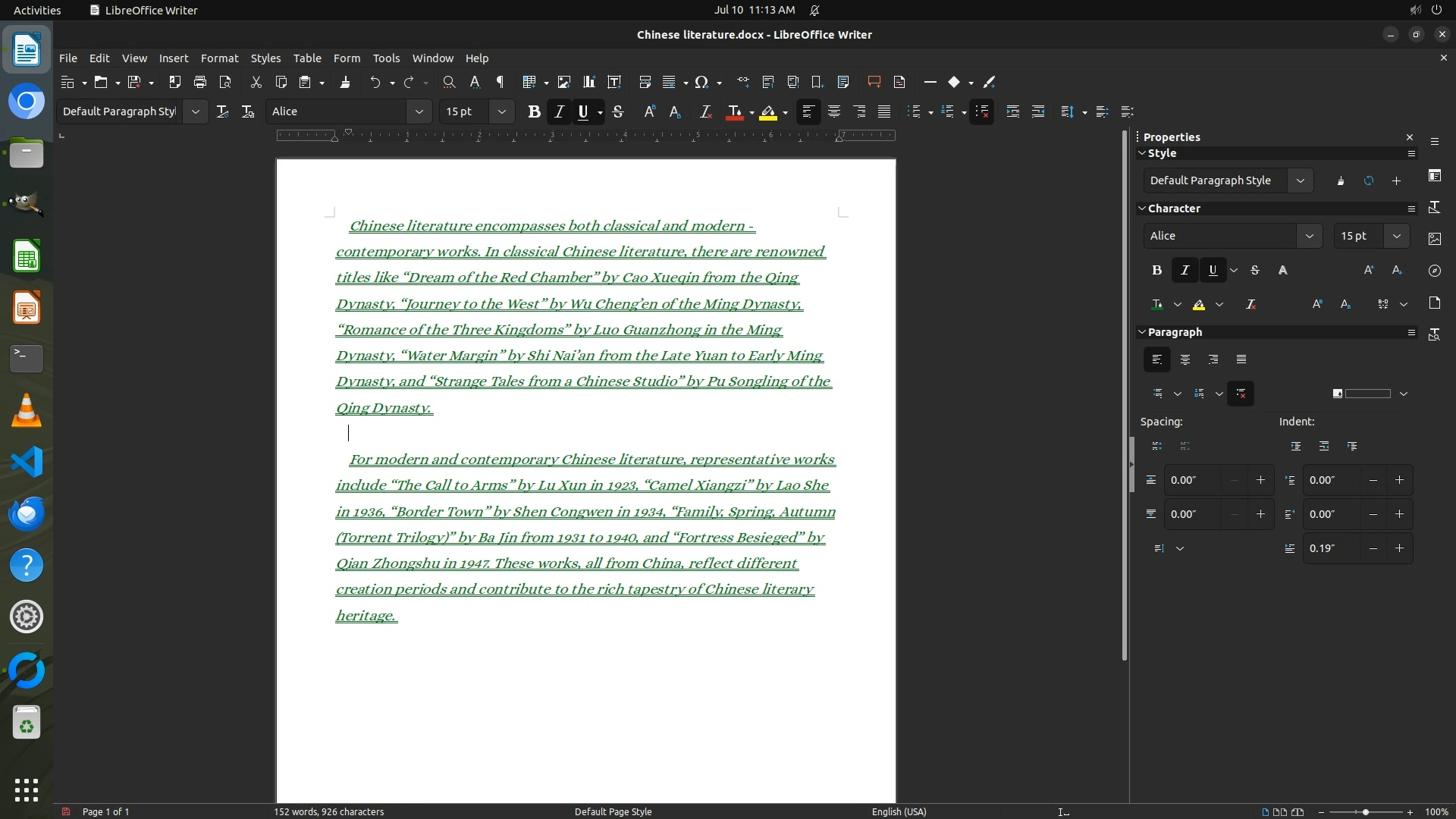The height and width of the screenshot is (819, 1456).
Task: Click the Justified alignment toolbar icon
Action: [884, 111]
